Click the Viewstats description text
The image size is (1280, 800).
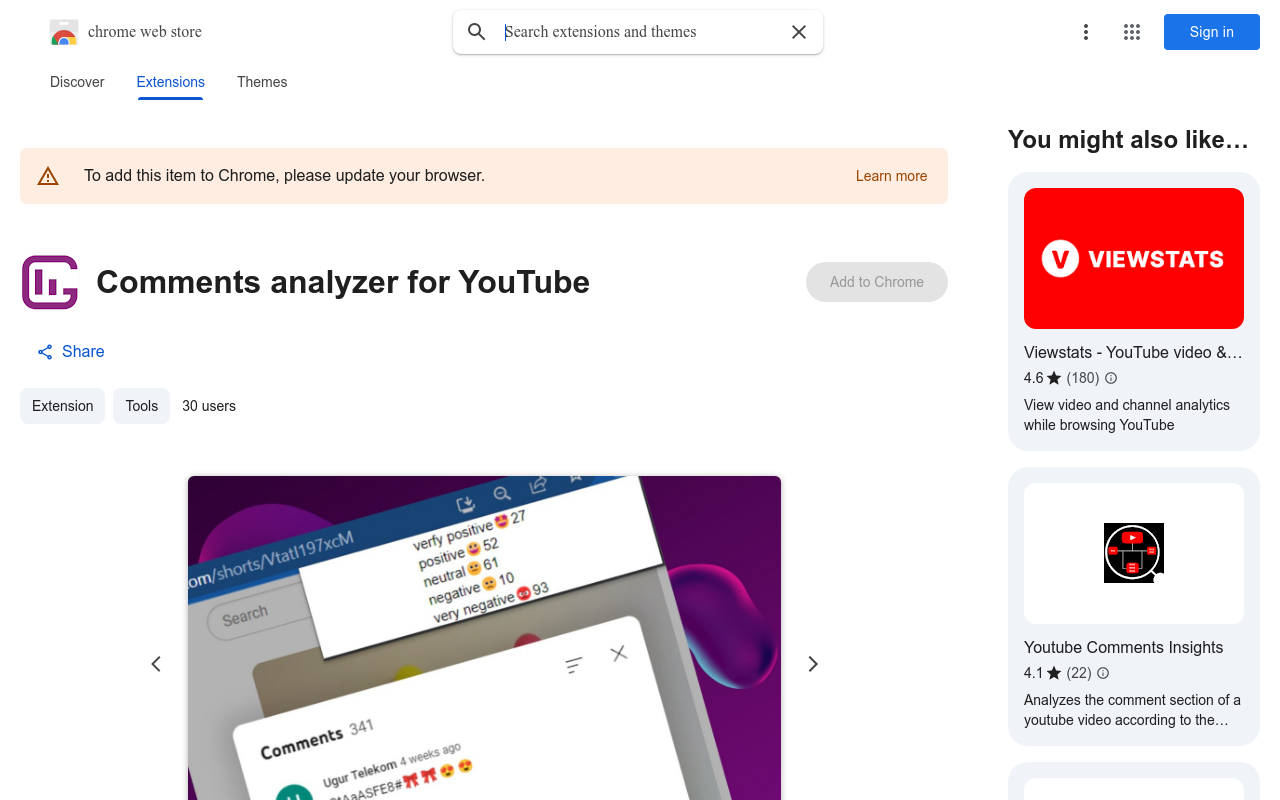[x=1127, y=415]
